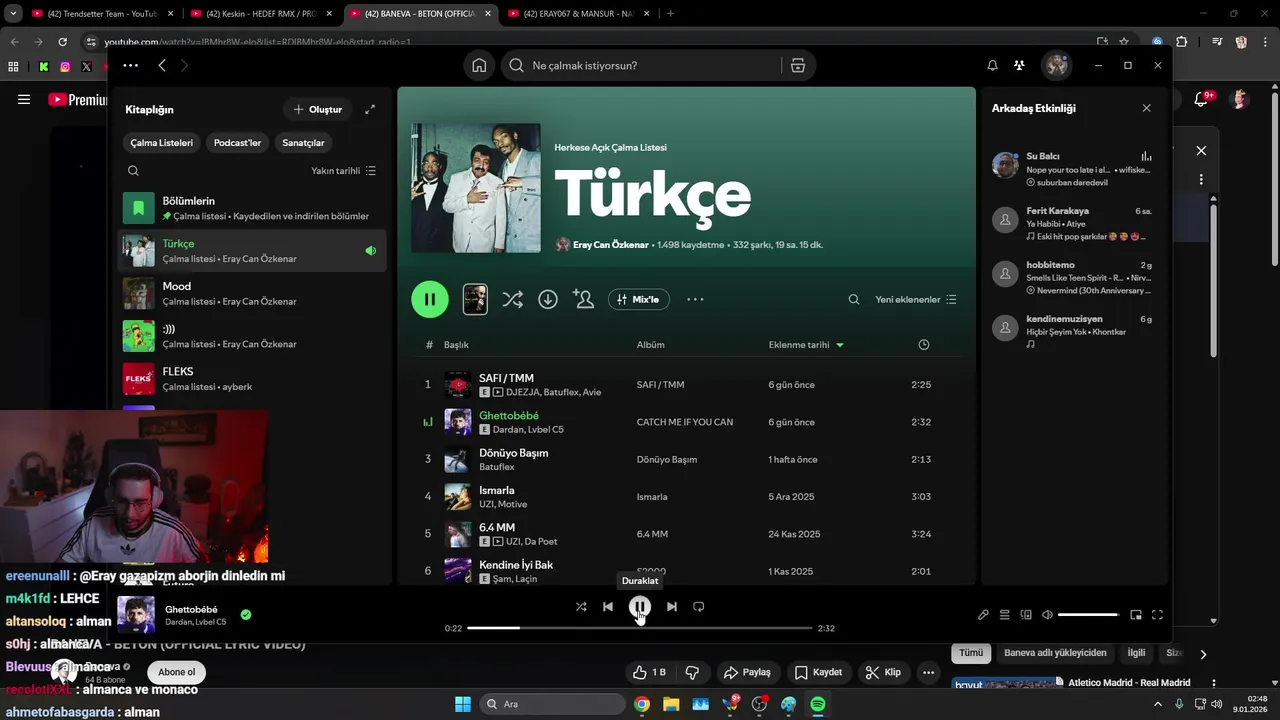Toggle smart shuffle for Türkçe playlist
This screenshot has width=1280, height=720.
(x=512, y=299)
